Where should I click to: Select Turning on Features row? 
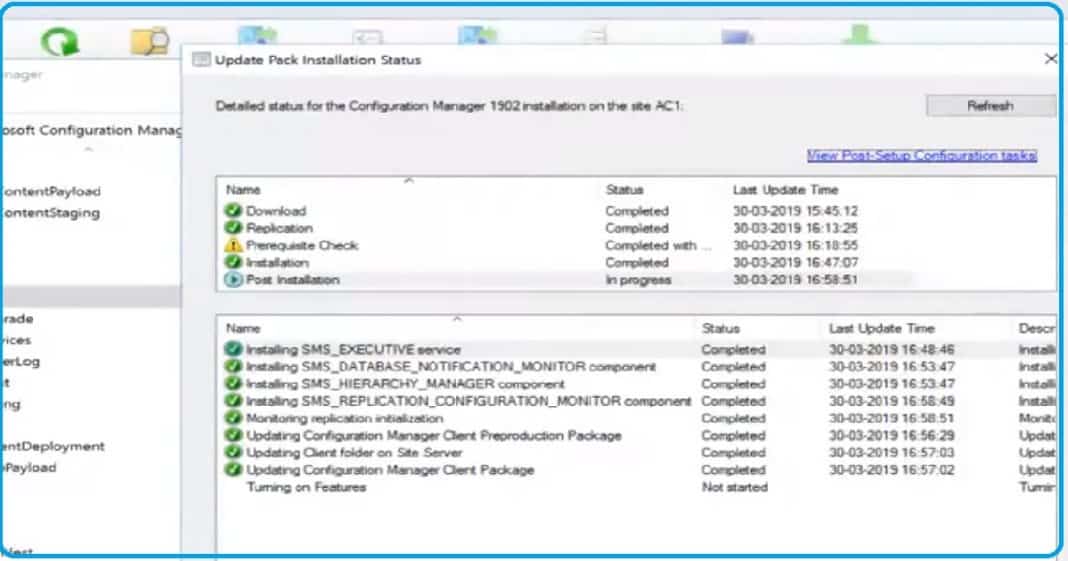click(638, 487)
